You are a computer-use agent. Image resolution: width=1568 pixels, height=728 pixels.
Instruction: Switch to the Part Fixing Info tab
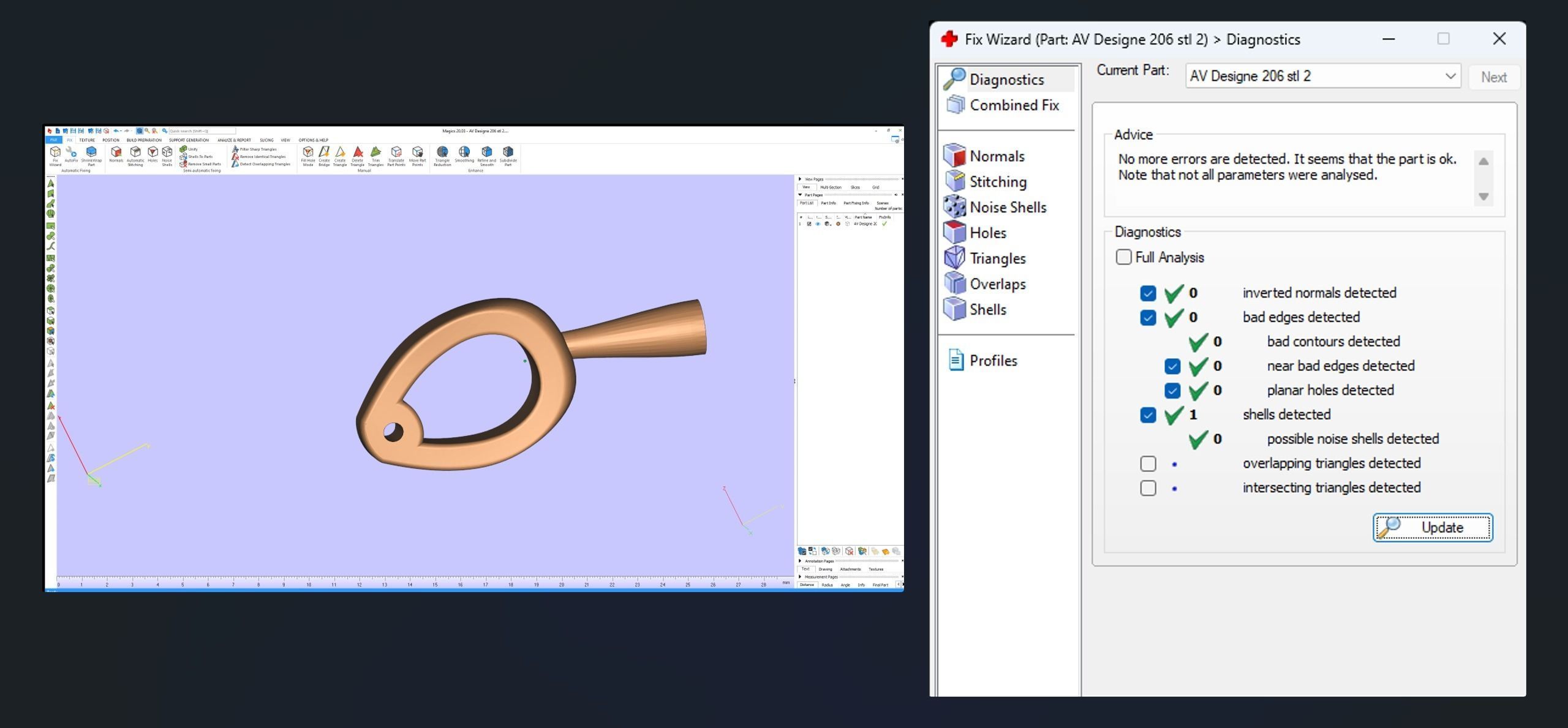click(x=856, y=203)
